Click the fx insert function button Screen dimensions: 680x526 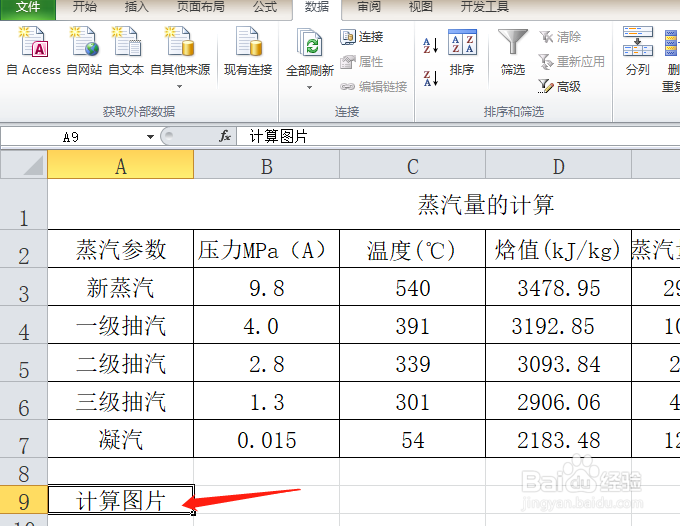click(225, 137)
